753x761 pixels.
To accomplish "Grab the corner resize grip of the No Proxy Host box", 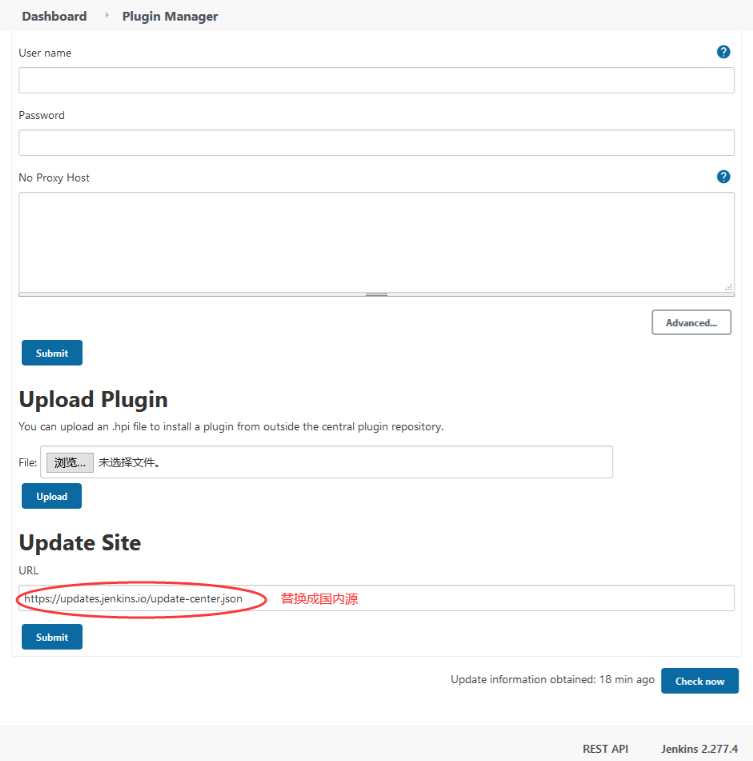I will pyautogui.click(x=729, y=286).
